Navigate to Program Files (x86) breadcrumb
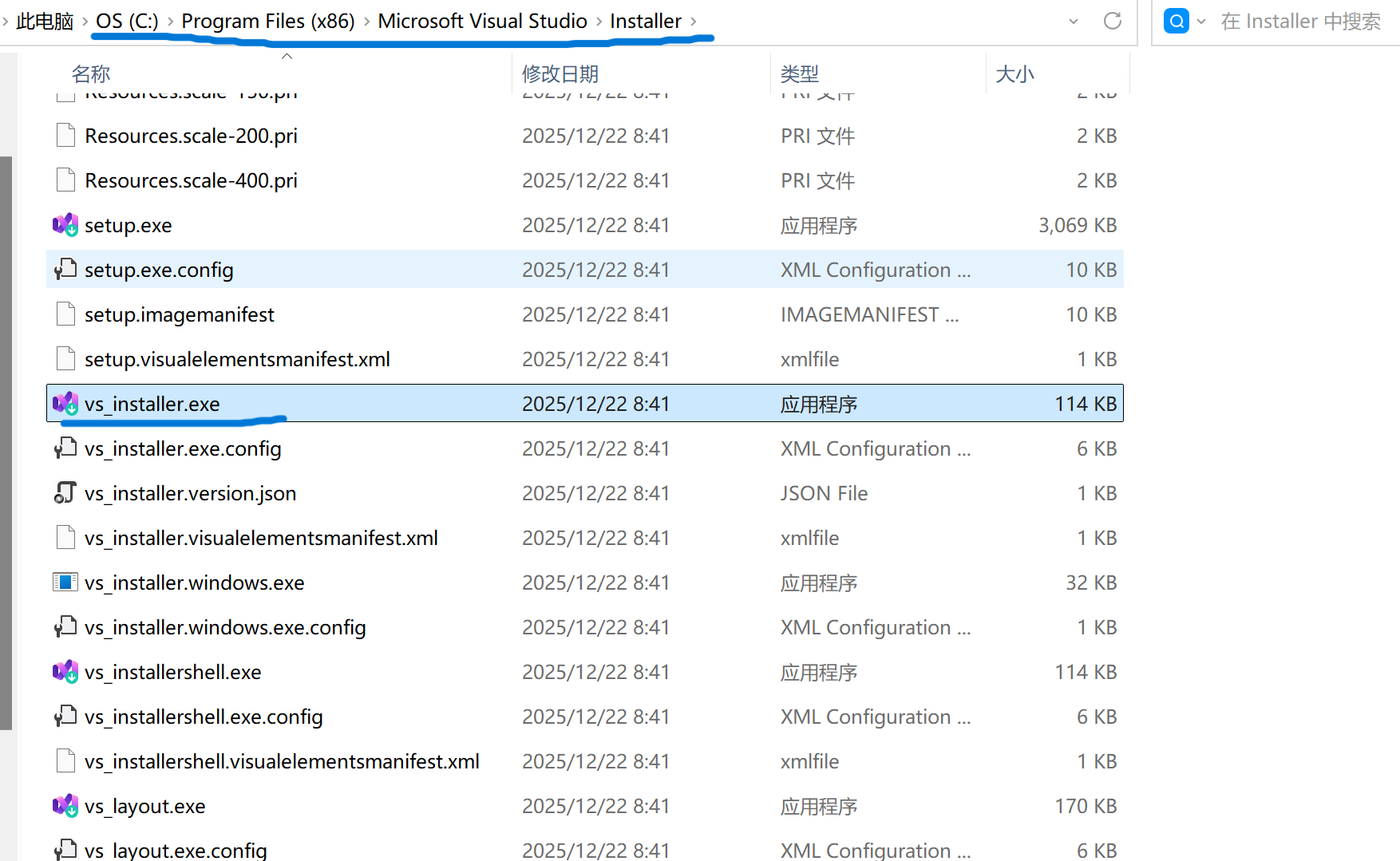Screen dimensions: 1400x861 (268, 22)
